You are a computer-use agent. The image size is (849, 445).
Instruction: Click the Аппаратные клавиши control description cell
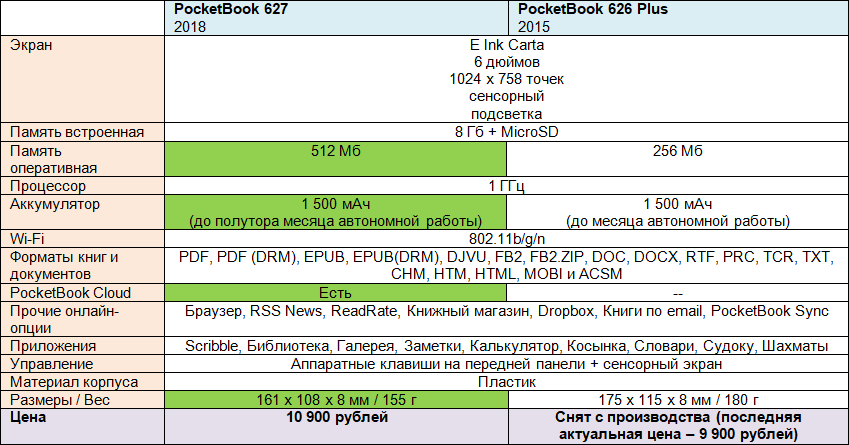pos(506,364)
